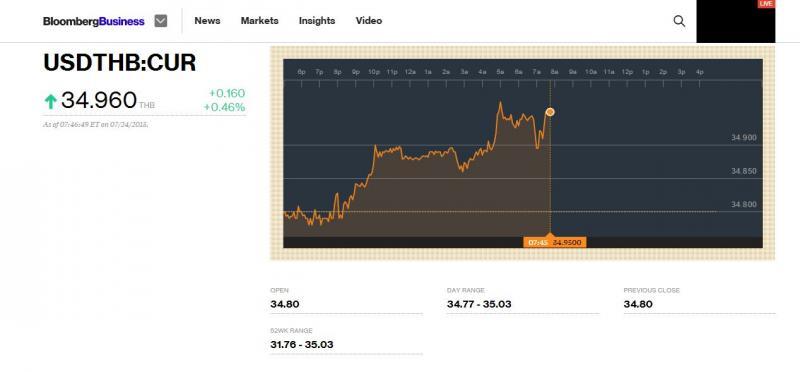Screen dimensions: 800x372
Task: Open the Video section
Action: pos(369,21)
